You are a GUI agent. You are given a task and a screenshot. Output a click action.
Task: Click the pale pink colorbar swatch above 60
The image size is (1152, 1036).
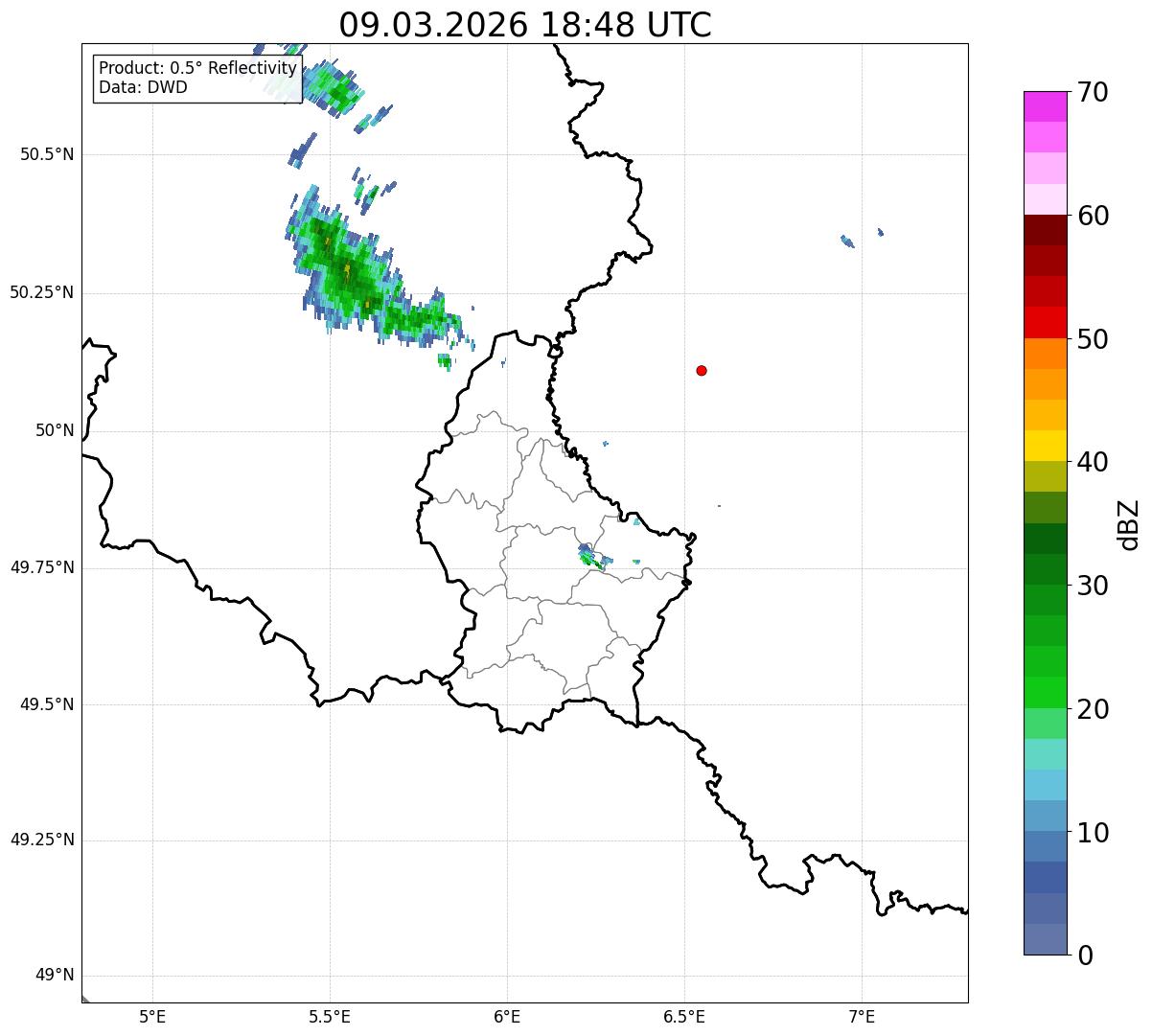point(1045,199)
